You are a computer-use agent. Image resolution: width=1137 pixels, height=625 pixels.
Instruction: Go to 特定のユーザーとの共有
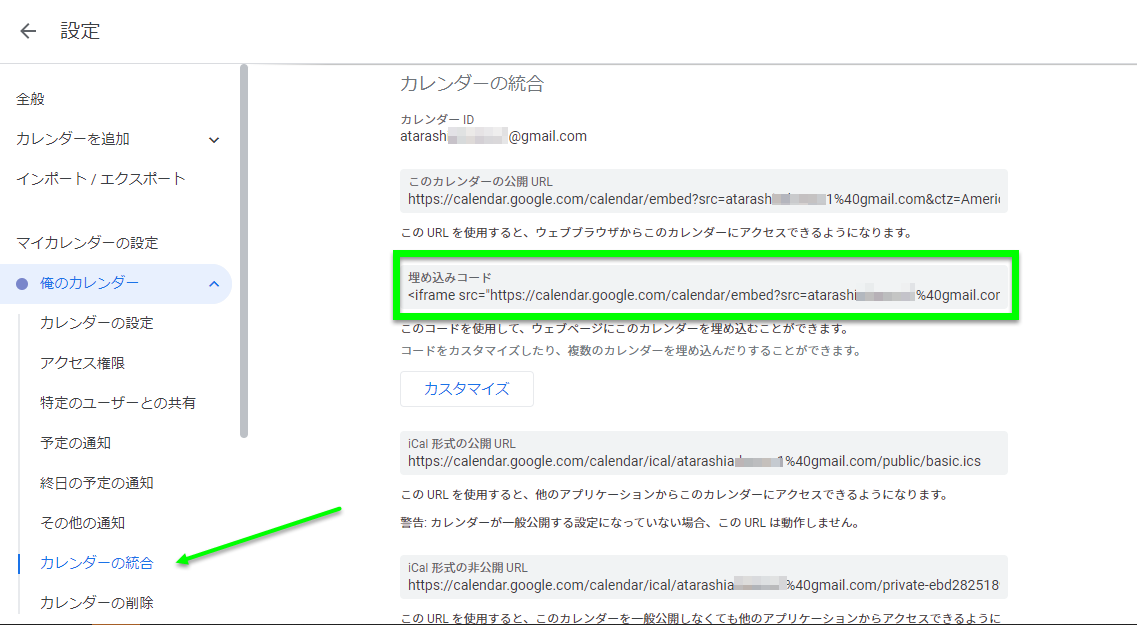[x=117, y=403]
